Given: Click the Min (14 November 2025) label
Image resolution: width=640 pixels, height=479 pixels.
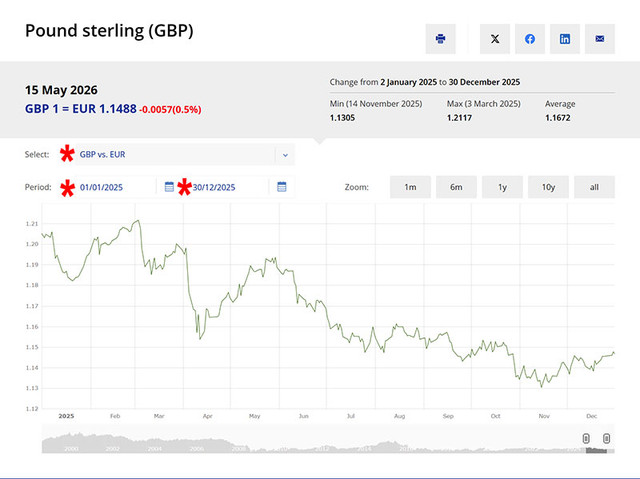Looking at the screenshot, I should click(376, 104).
